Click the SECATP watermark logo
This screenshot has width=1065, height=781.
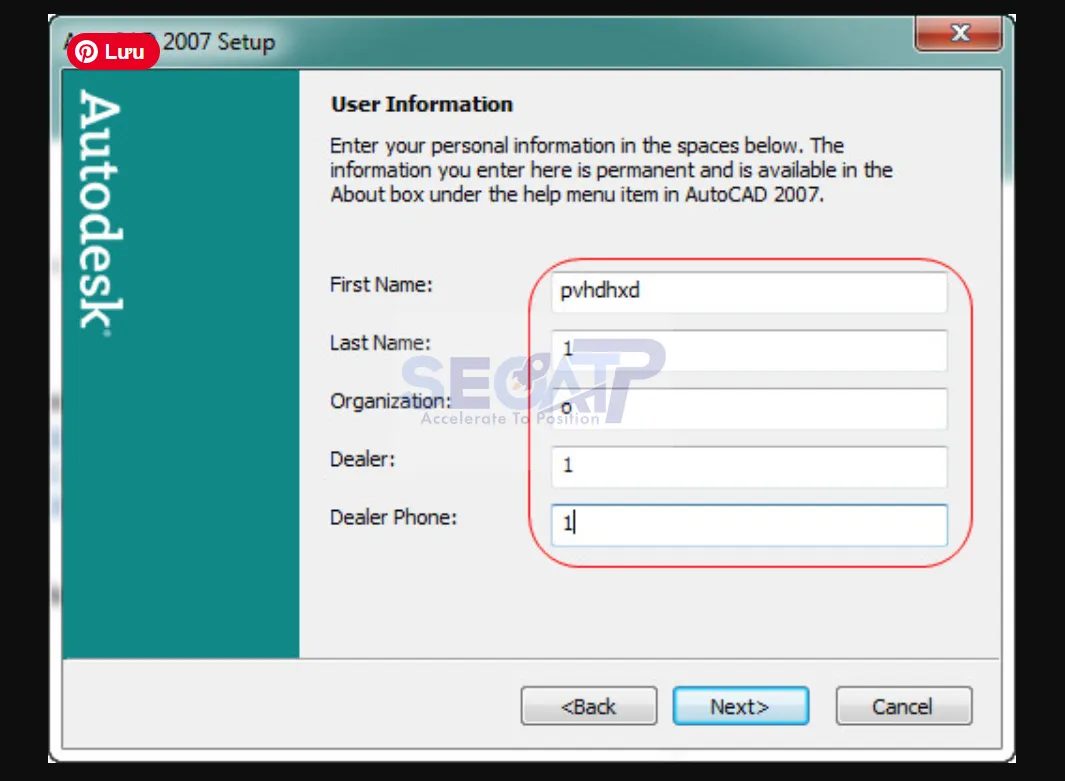533,380
